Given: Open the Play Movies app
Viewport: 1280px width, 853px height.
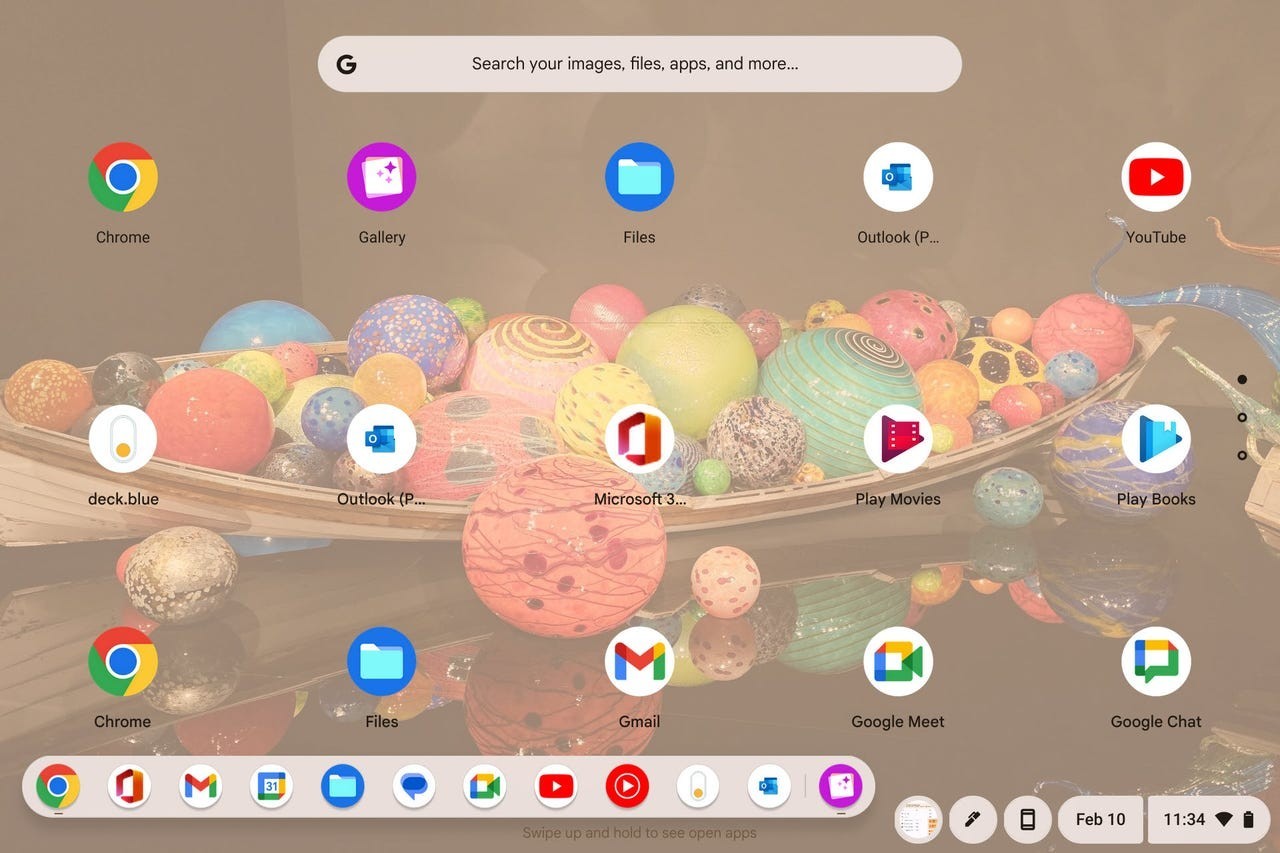Looking at the screenshot, I should tap(898, 439).
